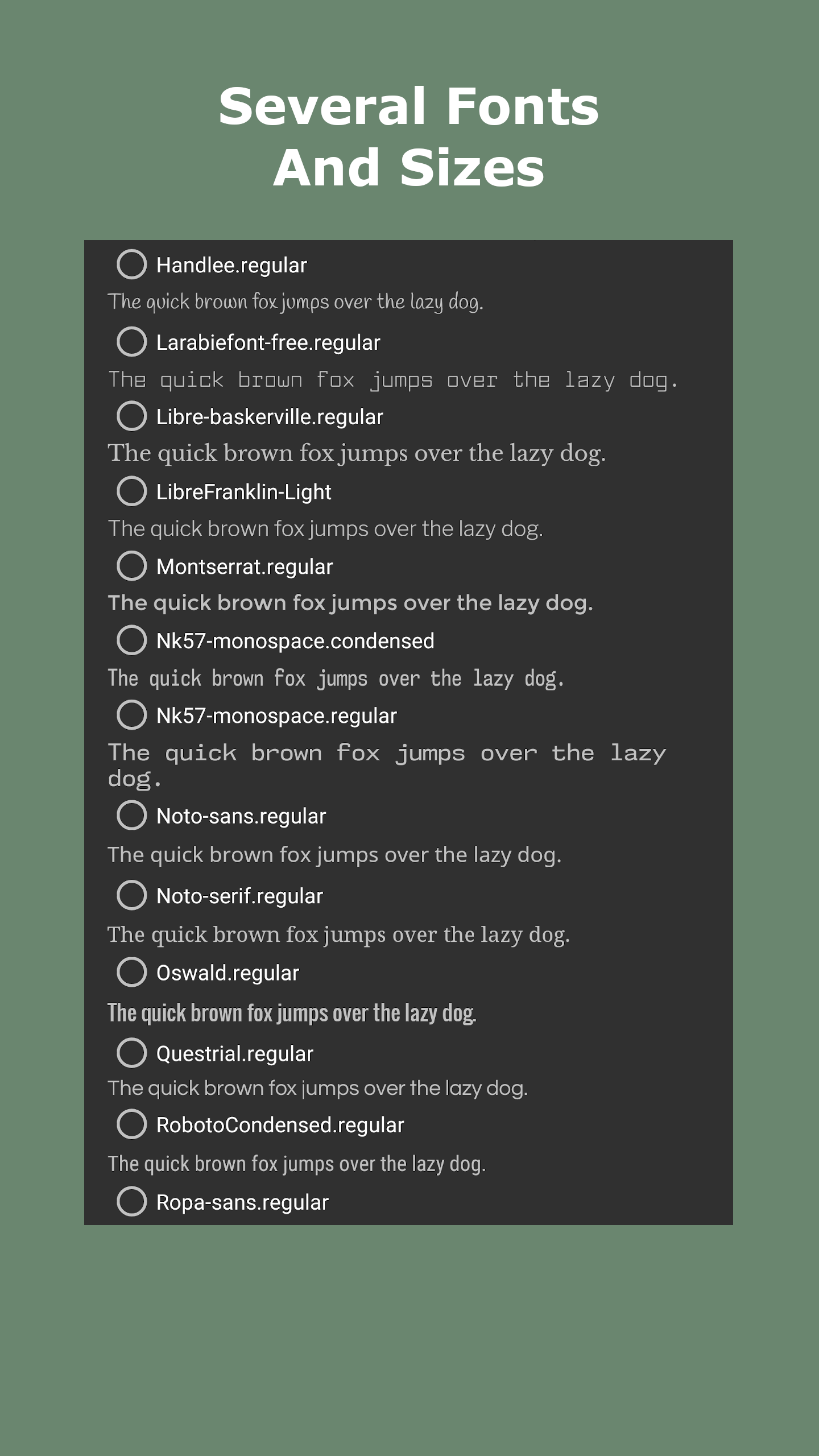
Task: Pick the Noto-serif.regular radio button
Action: [x=131, y=895]
